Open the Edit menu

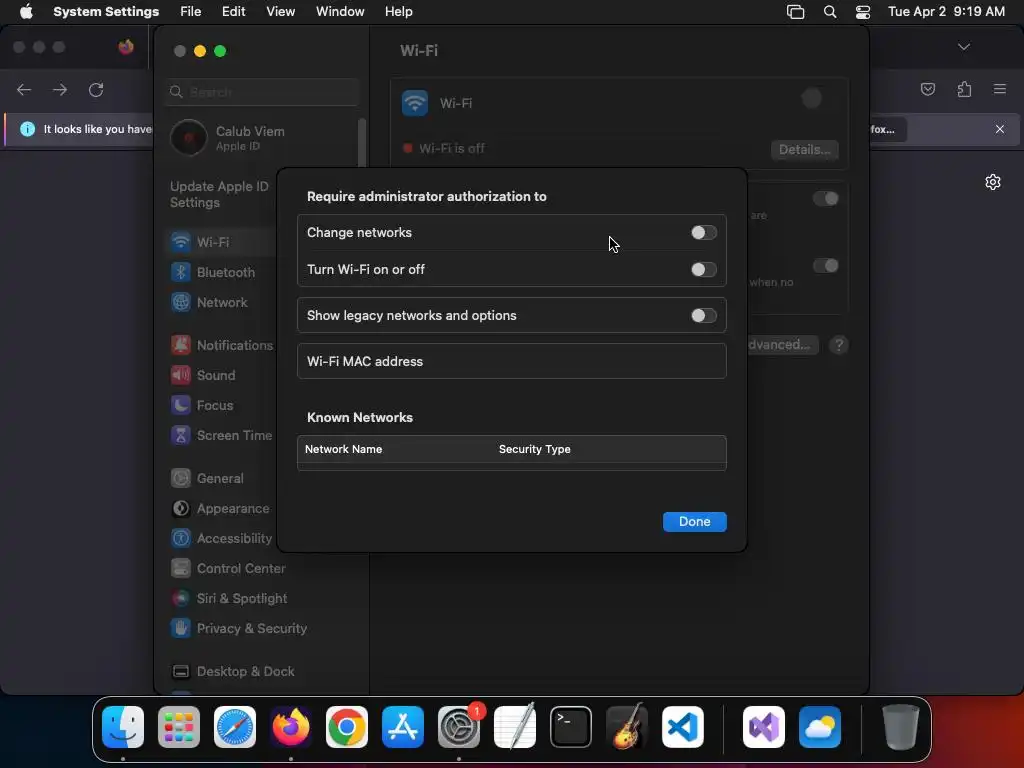pyautogui.click(x=233, y=12)
